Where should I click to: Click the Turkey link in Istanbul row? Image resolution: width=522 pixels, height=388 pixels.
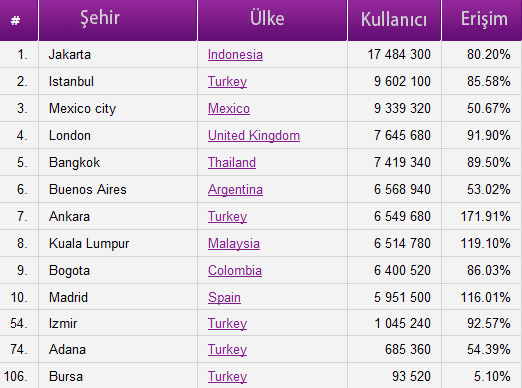coord(227,82)
